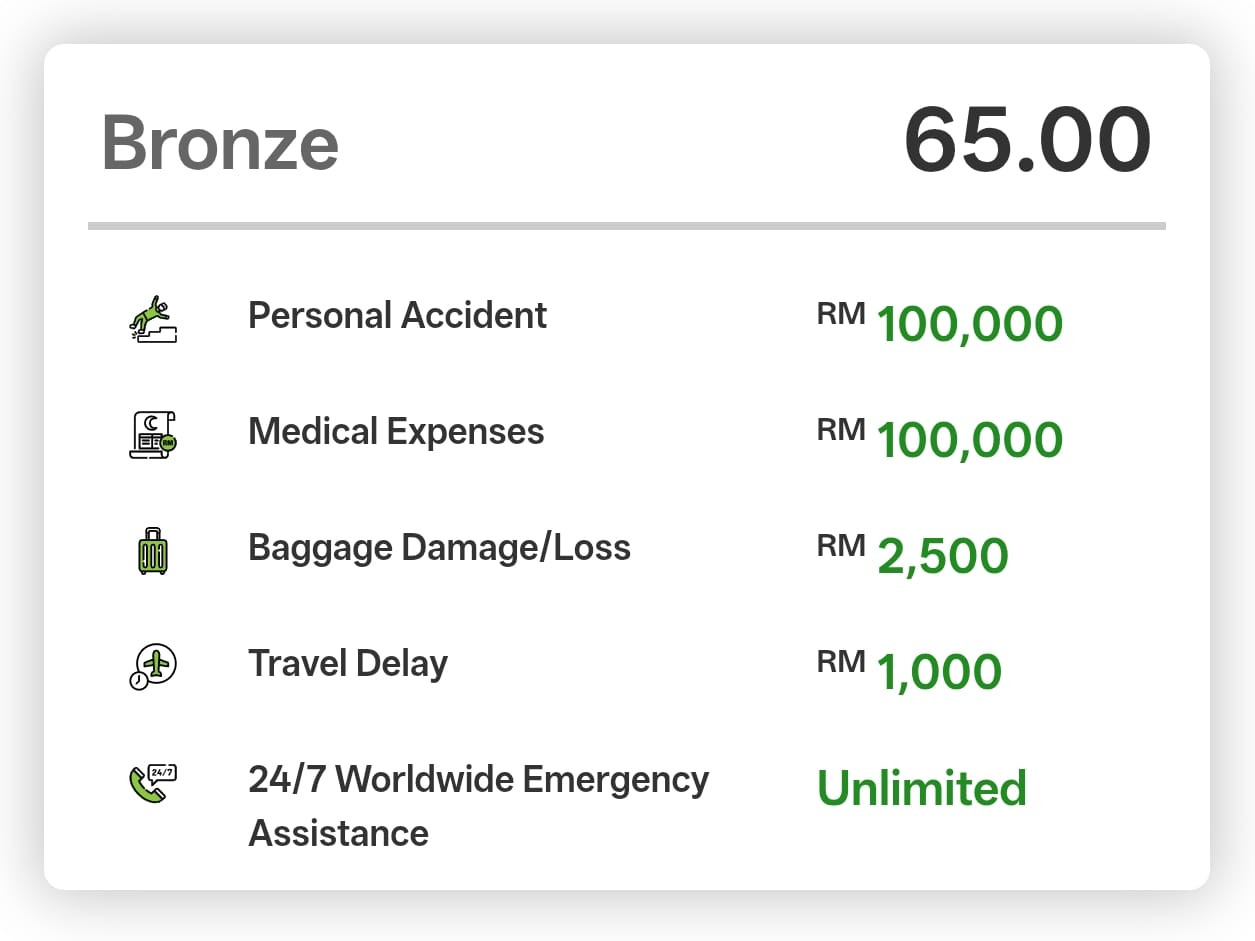
Task: Open the Personal Accident coverage label
Action: [x=397, y=316]
